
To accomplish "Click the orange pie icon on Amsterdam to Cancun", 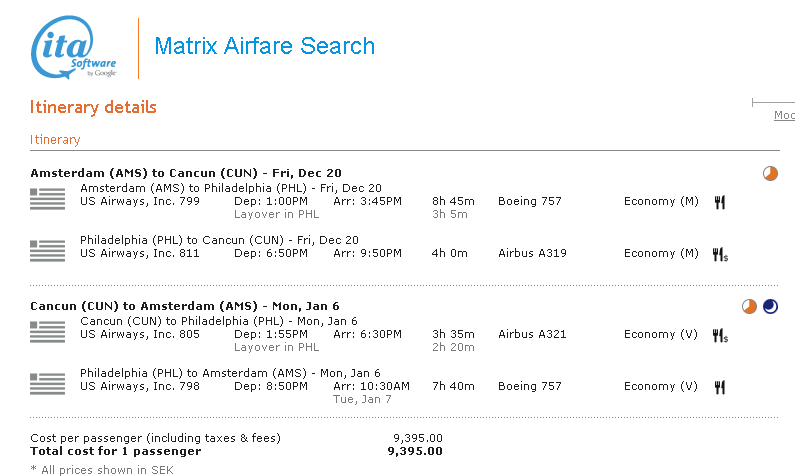I will pos(770,173).
